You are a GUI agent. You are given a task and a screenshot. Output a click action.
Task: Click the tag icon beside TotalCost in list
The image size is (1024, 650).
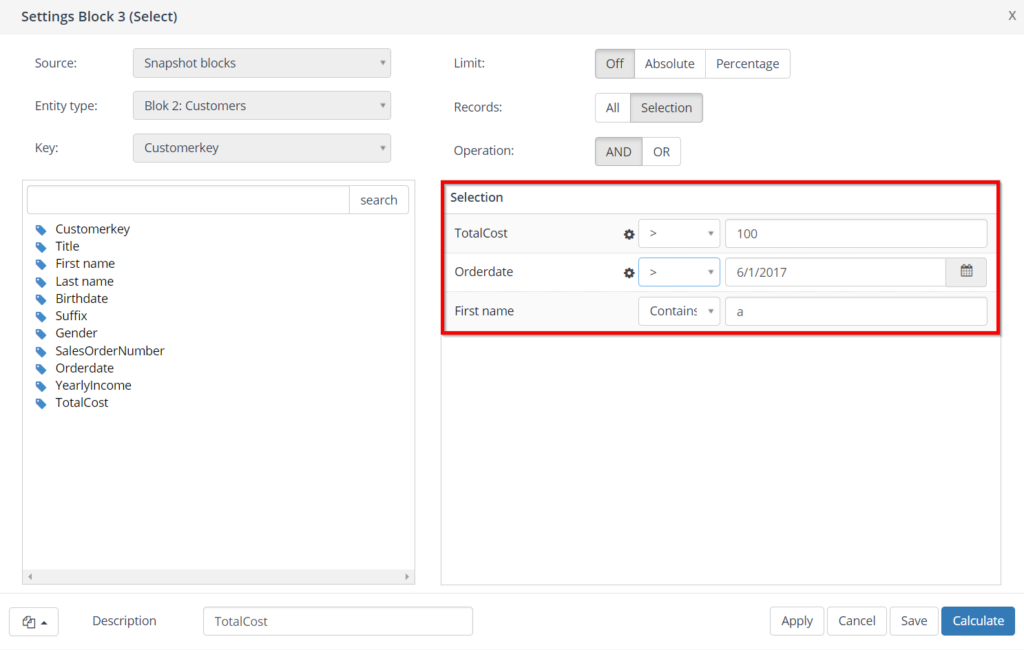41,403
